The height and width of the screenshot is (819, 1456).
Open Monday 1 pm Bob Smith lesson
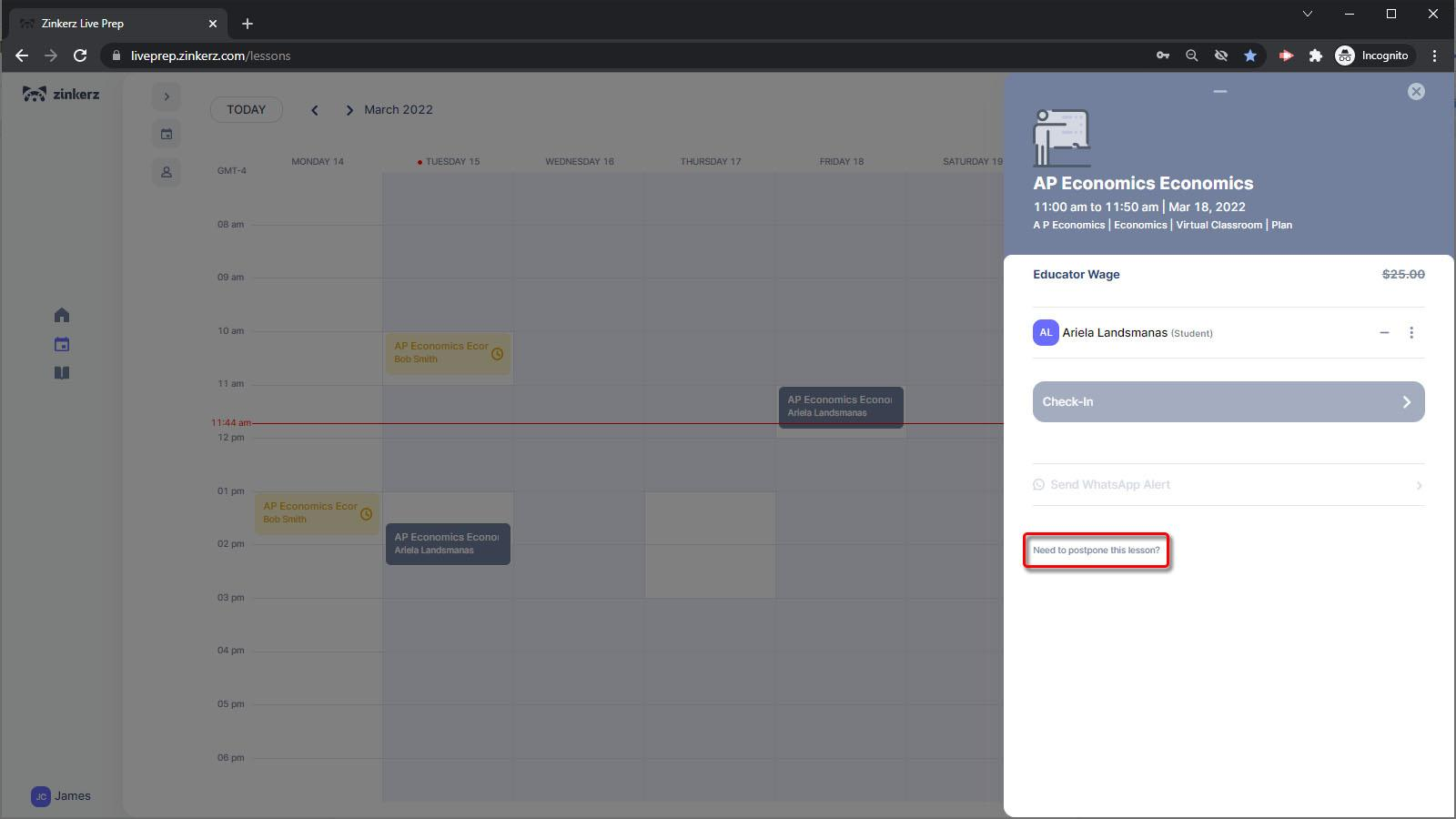coord(316,513)
